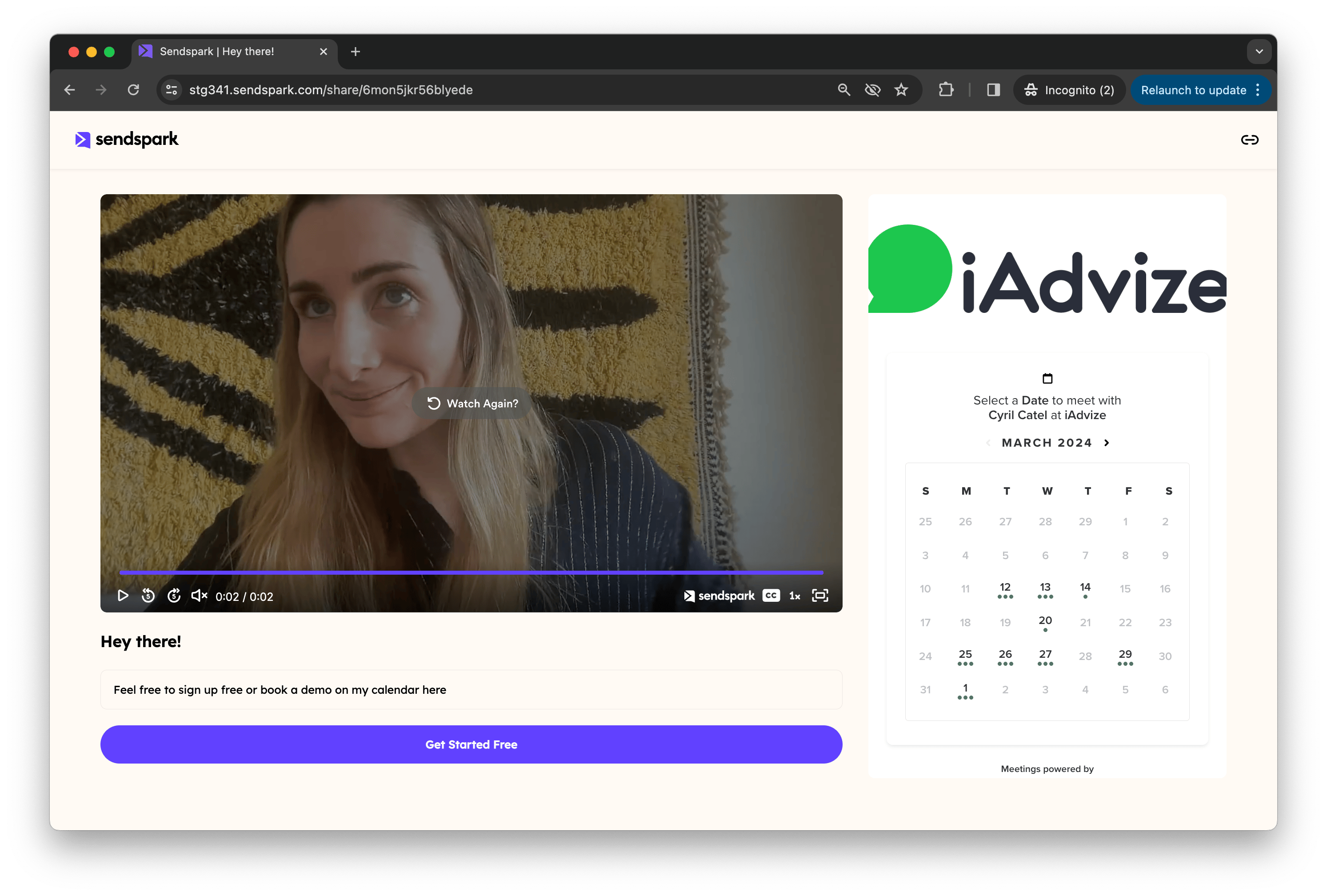Play the video with the play icon
The width and height of the screenshot is (1327, 896).
pyautogui.click(x=123, y=596)
